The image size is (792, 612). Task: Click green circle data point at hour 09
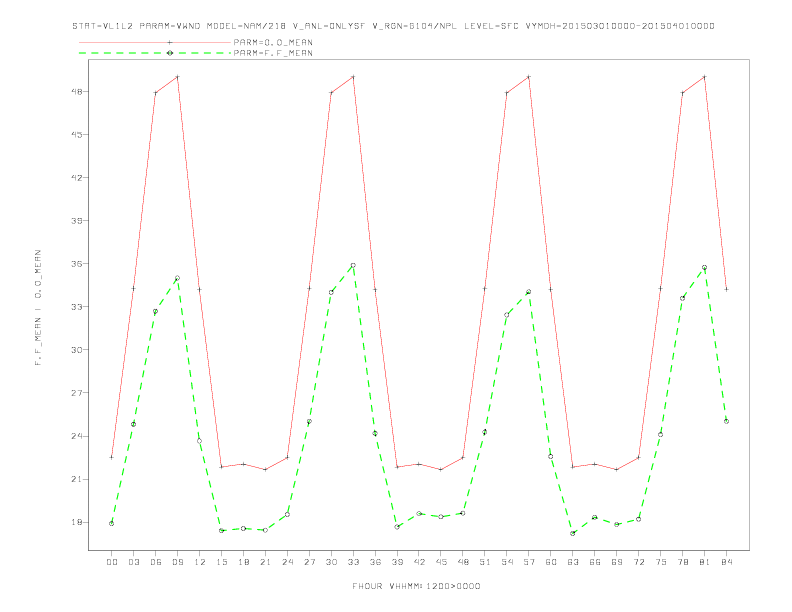pyautogui.click(x=177, y=278)
